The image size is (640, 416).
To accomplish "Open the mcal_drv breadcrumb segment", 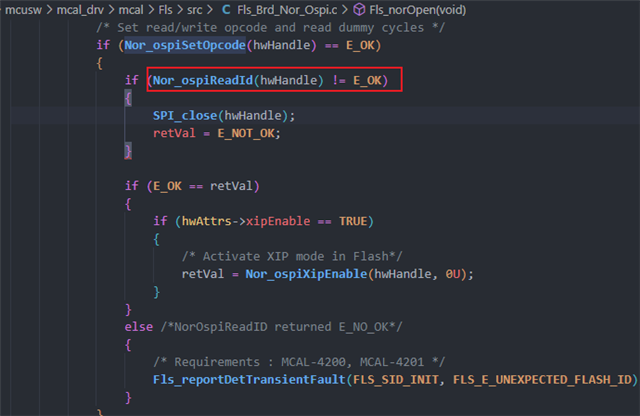I will pos(80,10).
